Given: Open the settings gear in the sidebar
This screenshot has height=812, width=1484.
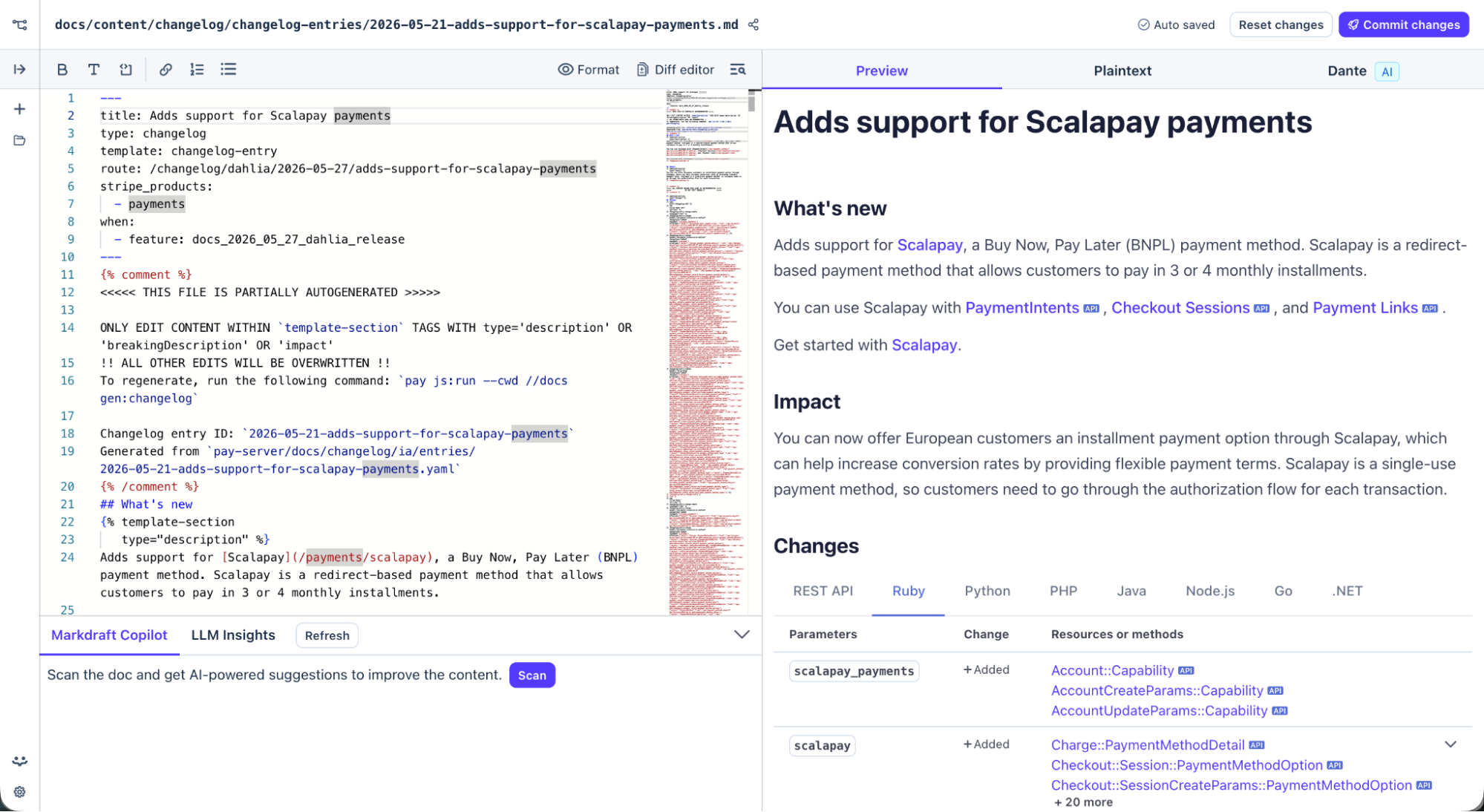Looking at the screenshot, I should point(20,792).
